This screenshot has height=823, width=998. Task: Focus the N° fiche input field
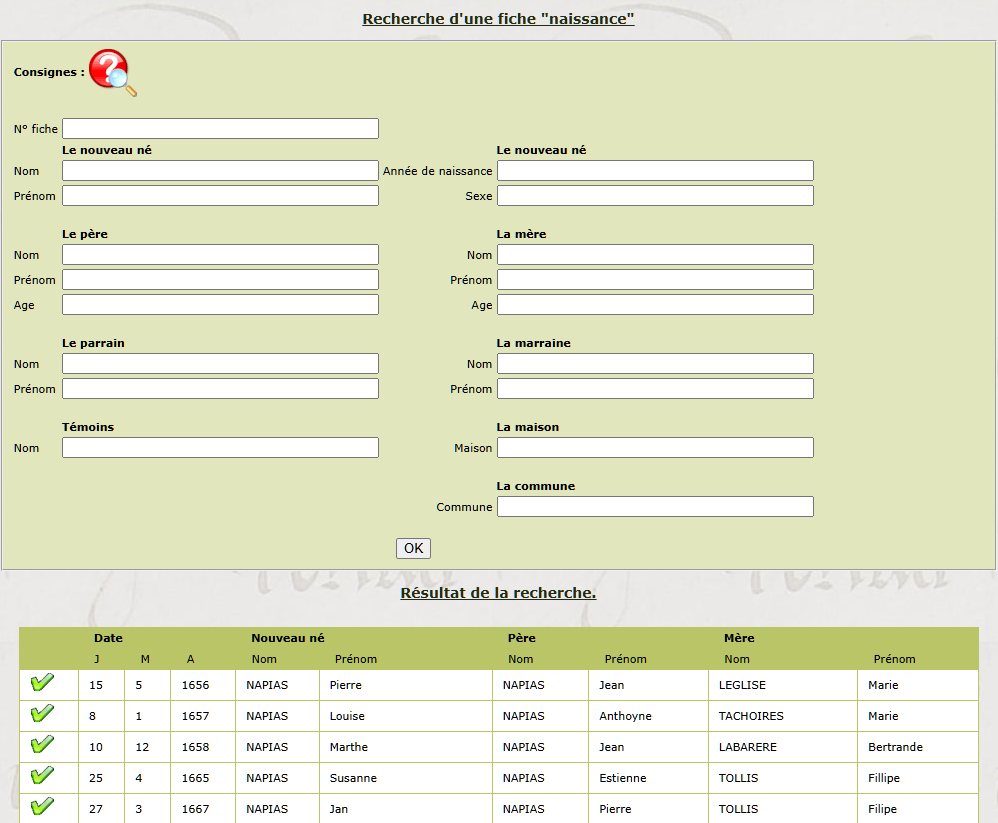pos(220,129)
